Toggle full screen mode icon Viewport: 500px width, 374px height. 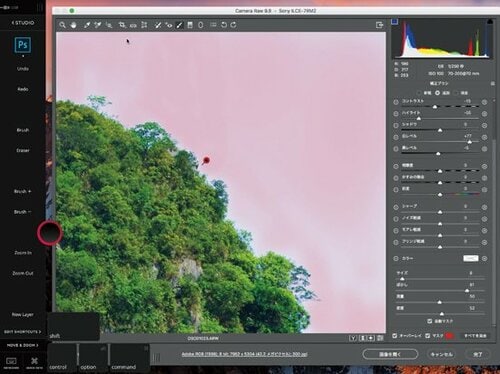pyautogui.click(x=379, y=25)
